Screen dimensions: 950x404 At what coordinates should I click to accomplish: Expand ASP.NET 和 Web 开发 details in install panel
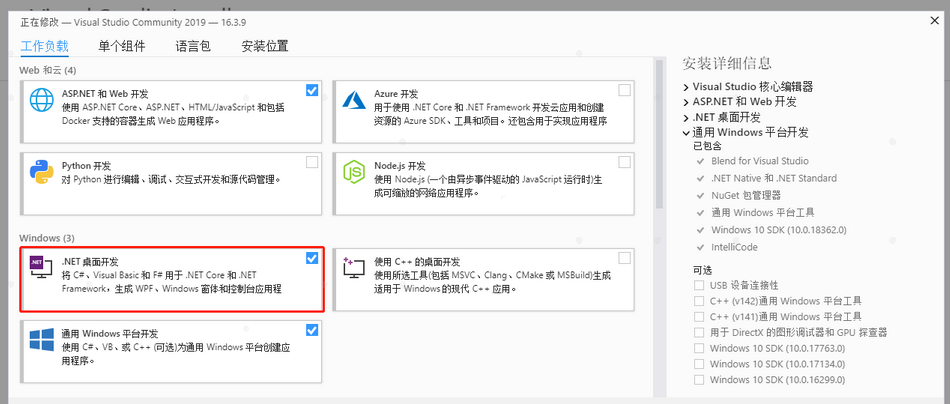click(x=686, y=102)
